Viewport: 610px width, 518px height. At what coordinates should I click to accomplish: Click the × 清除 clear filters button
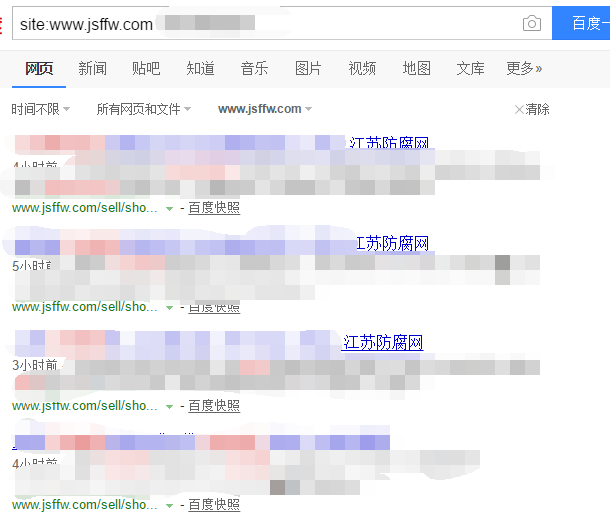pos(532,109)
